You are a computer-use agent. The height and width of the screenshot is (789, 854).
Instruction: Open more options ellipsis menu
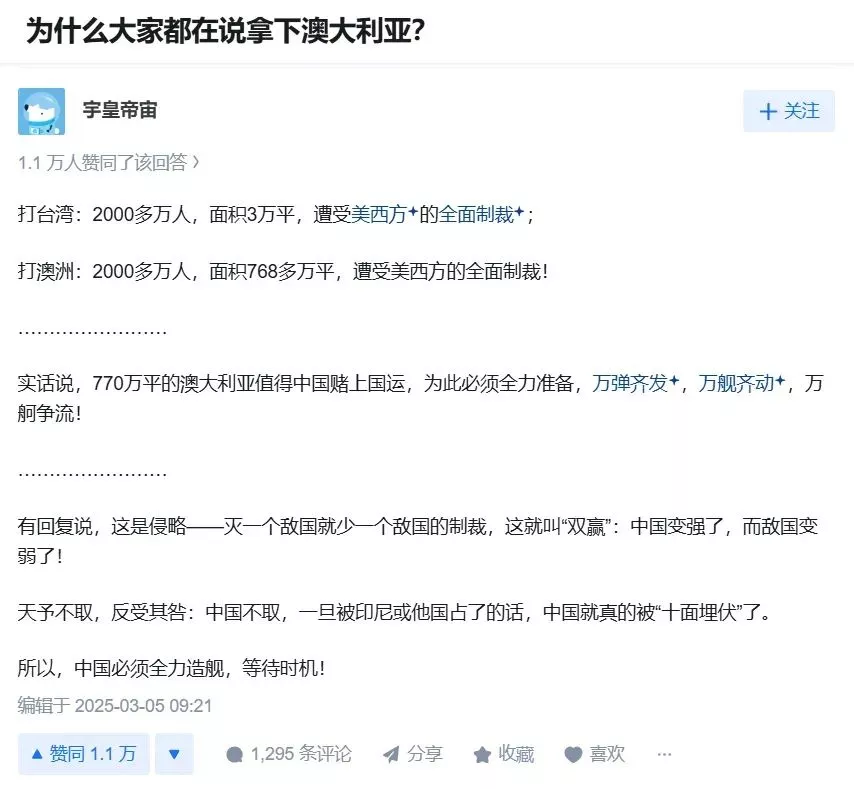pyautogui.click(x=664, y=754)
